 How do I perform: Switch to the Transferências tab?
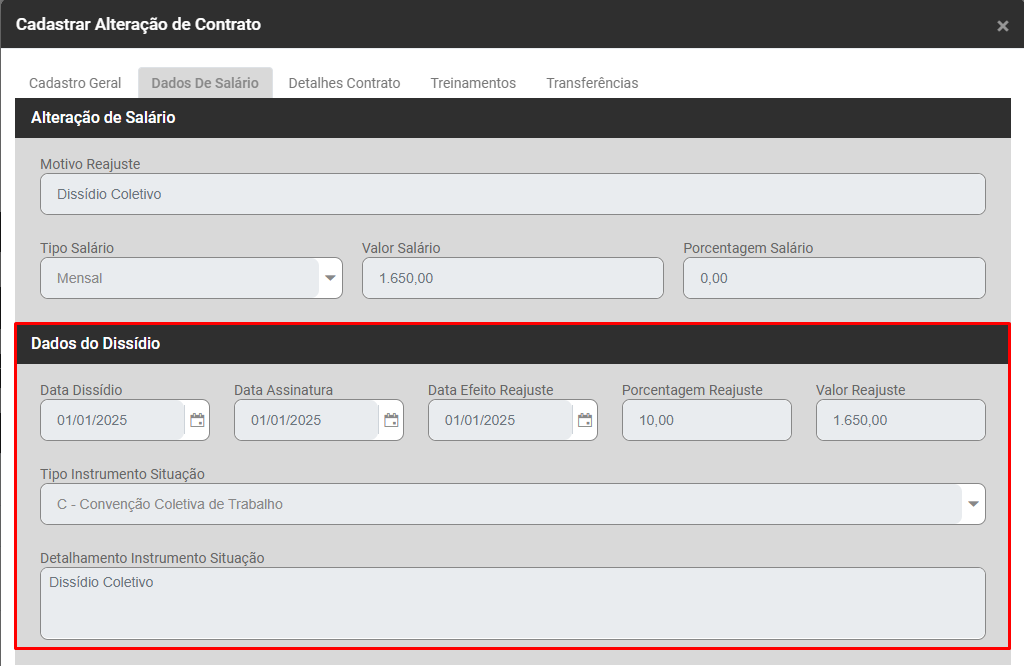(x=592, y=83)
